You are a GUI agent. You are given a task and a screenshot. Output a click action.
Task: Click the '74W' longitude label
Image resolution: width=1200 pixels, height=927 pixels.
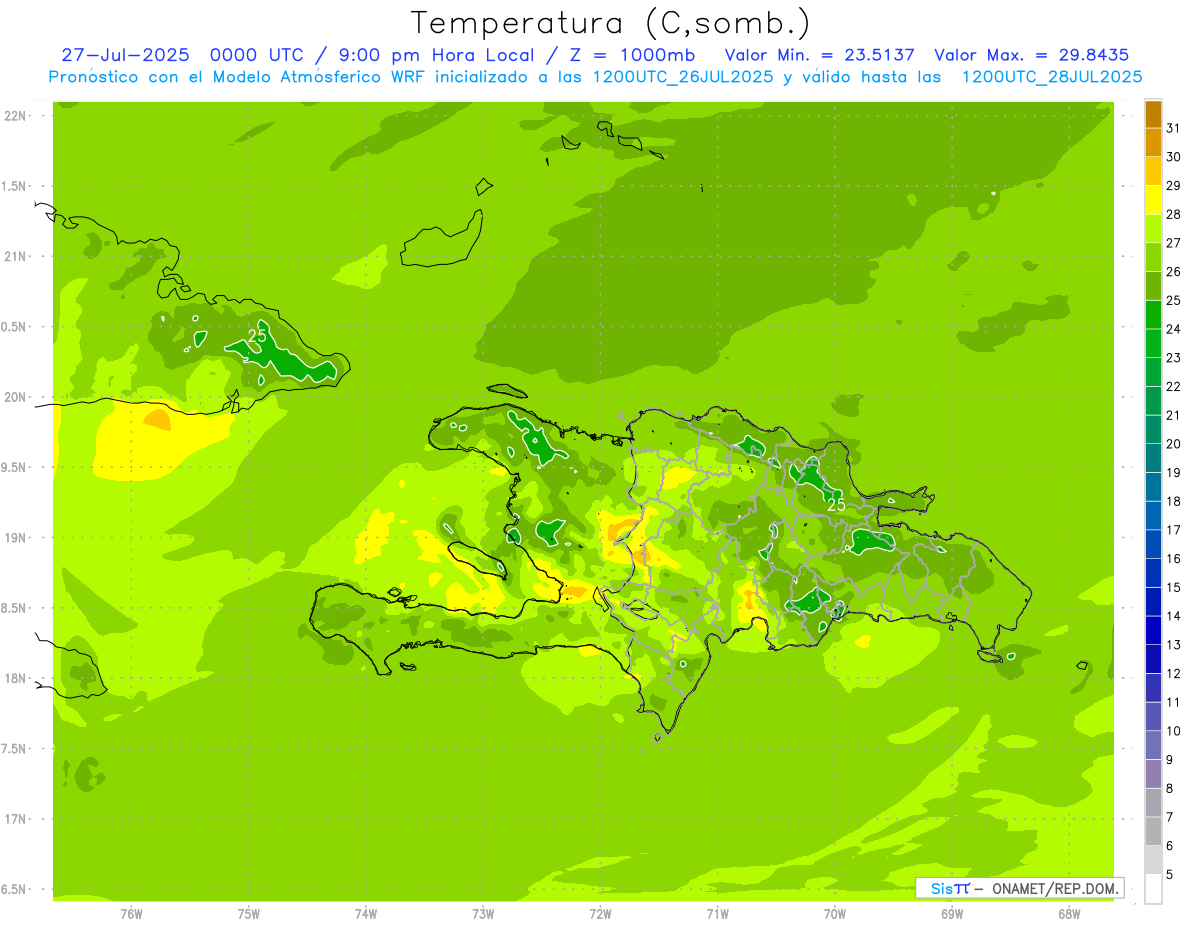366,913
